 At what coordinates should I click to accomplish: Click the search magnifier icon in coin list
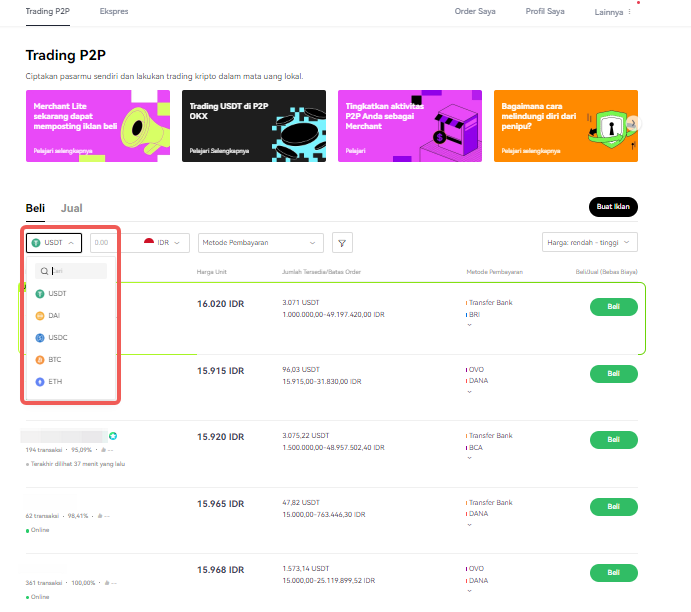point(44,271)
